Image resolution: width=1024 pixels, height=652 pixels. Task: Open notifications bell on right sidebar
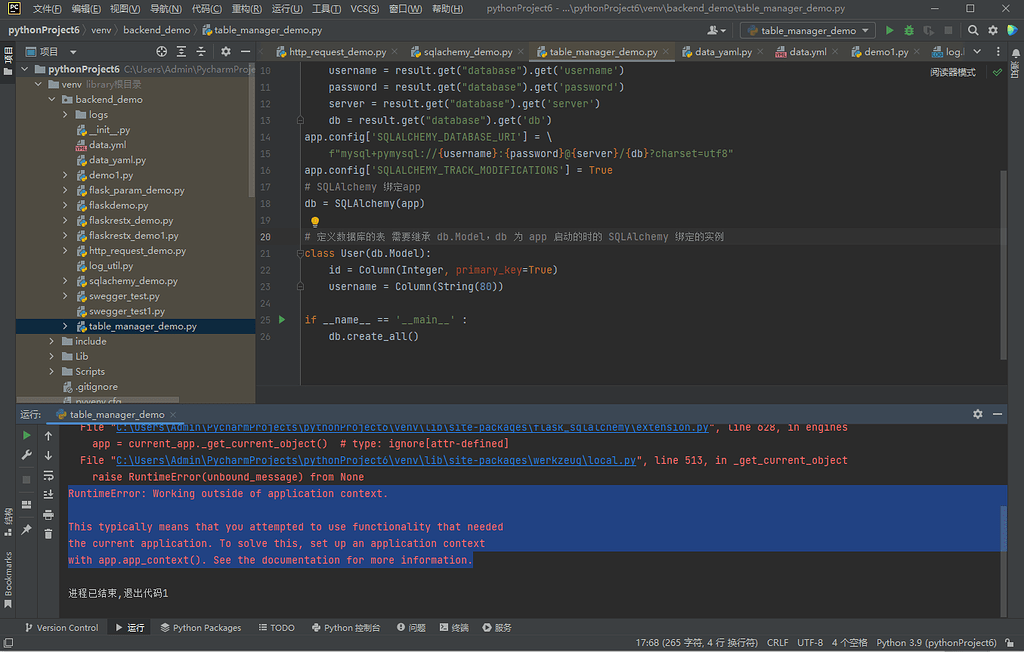pyautogui.click(x=1016, y=53)
